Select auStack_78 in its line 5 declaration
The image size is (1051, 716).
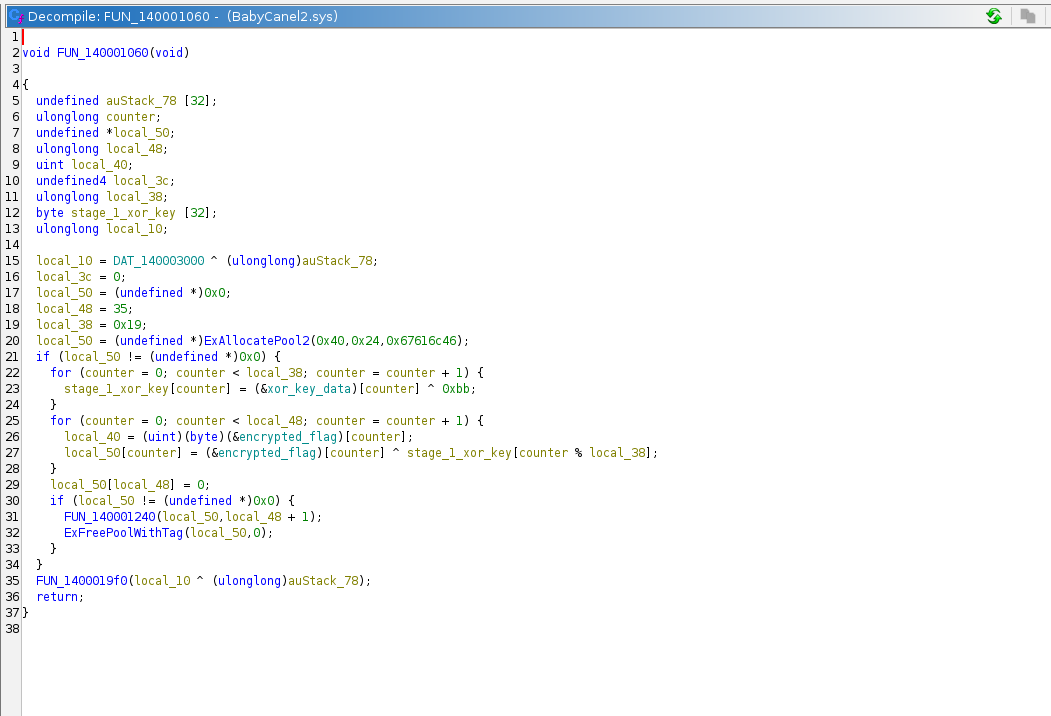(x=141, y=101)
